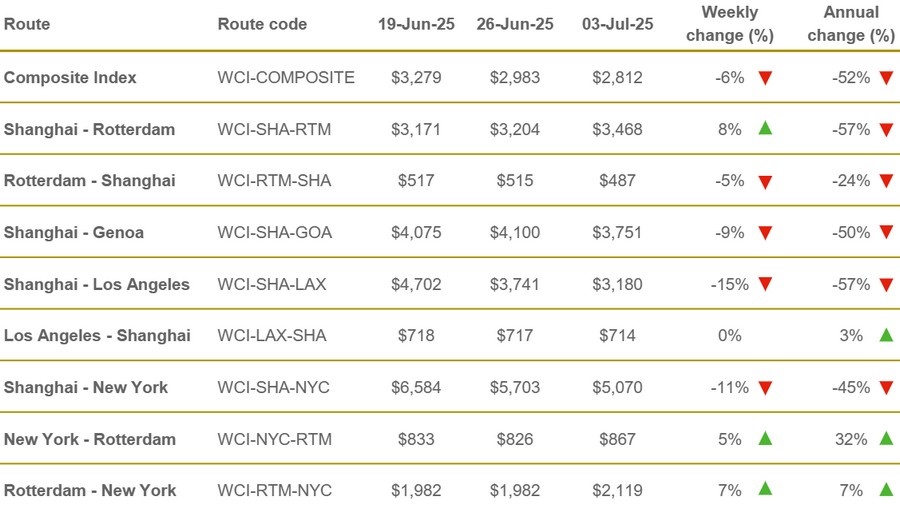Viewport: 900px width, 505px height.
Task: Click the red arrow beside -15% weekly change
Action: [x=765, y=284]
